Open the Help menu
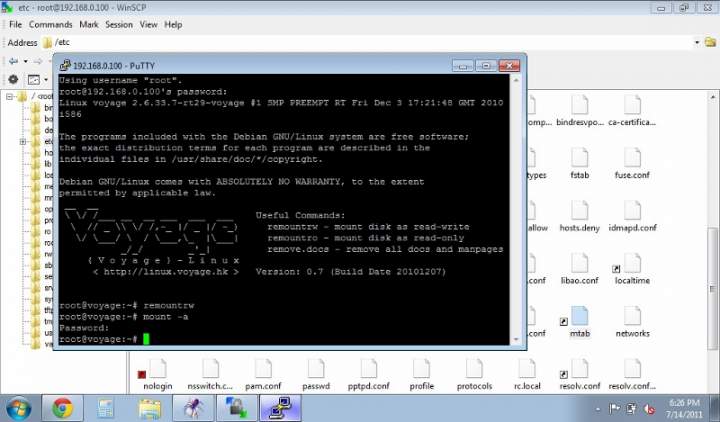 tap(173, 24)
